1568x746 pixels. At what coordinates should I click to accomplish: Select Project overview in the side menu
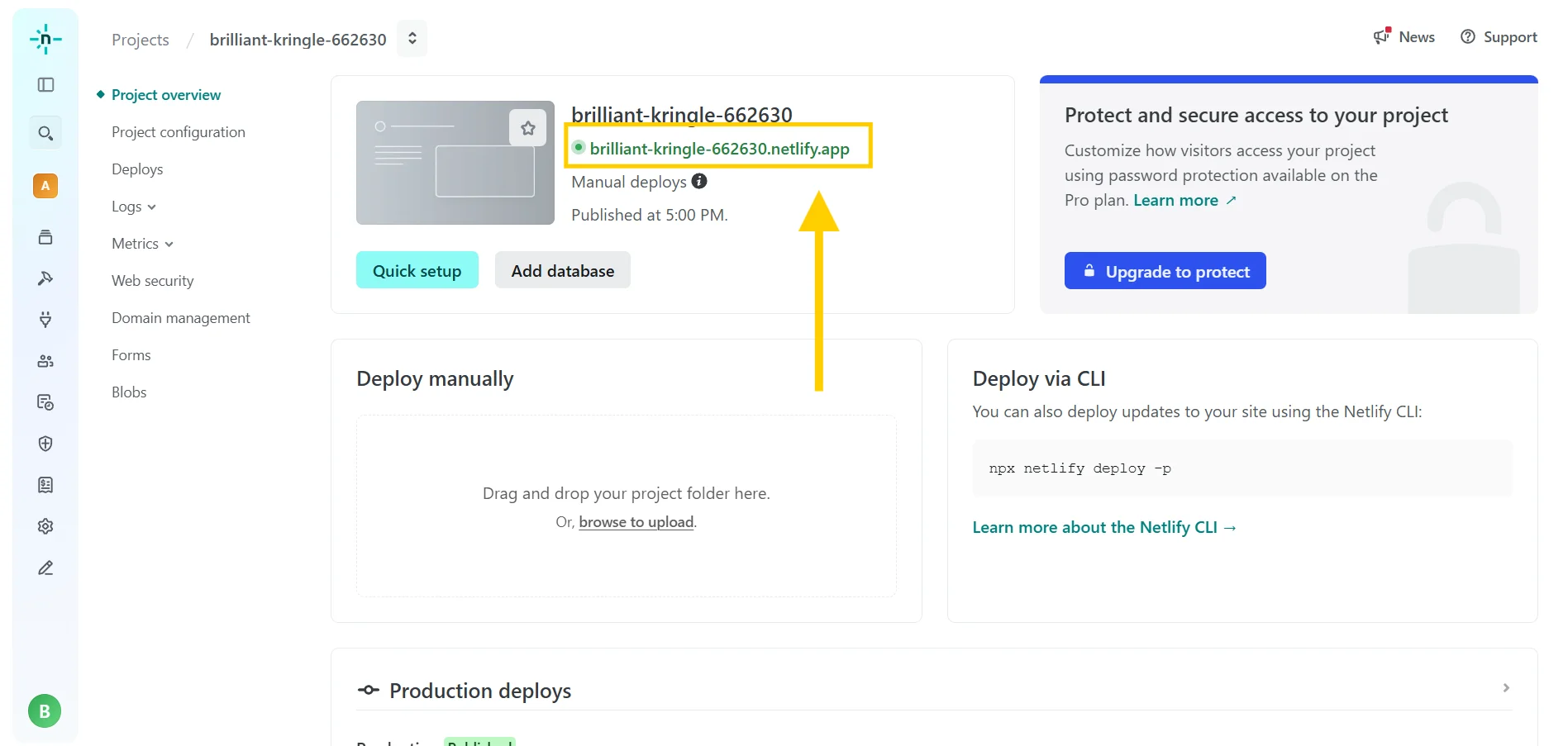point(166,95)
